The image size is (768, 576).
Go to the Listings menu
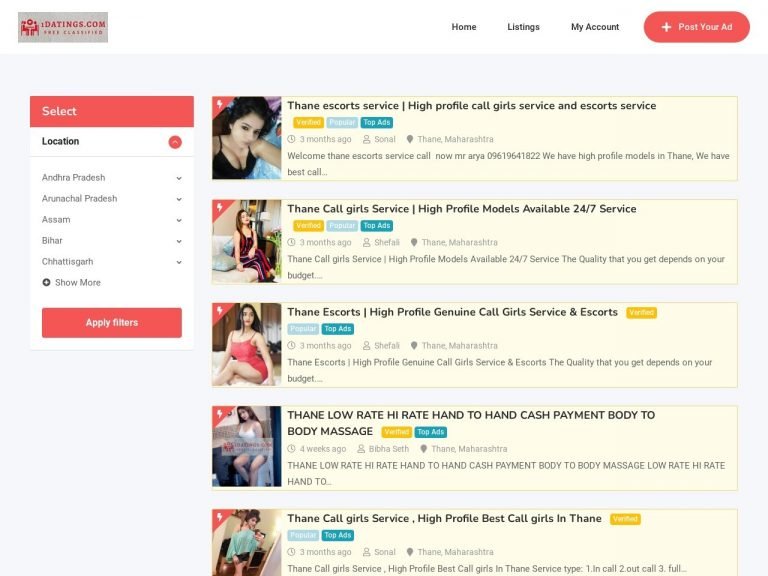click(523, 27)
